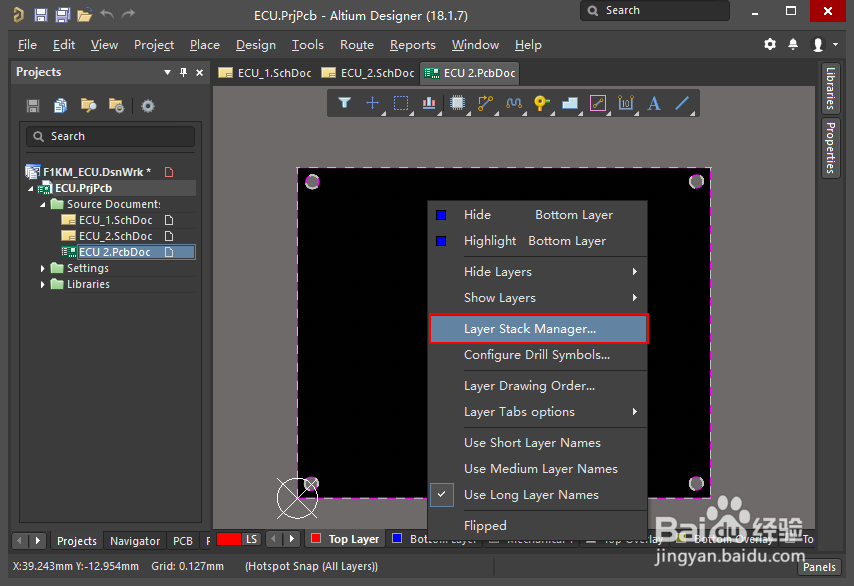Select the Place Polygon Plane tool

click(x=570, y=103)
